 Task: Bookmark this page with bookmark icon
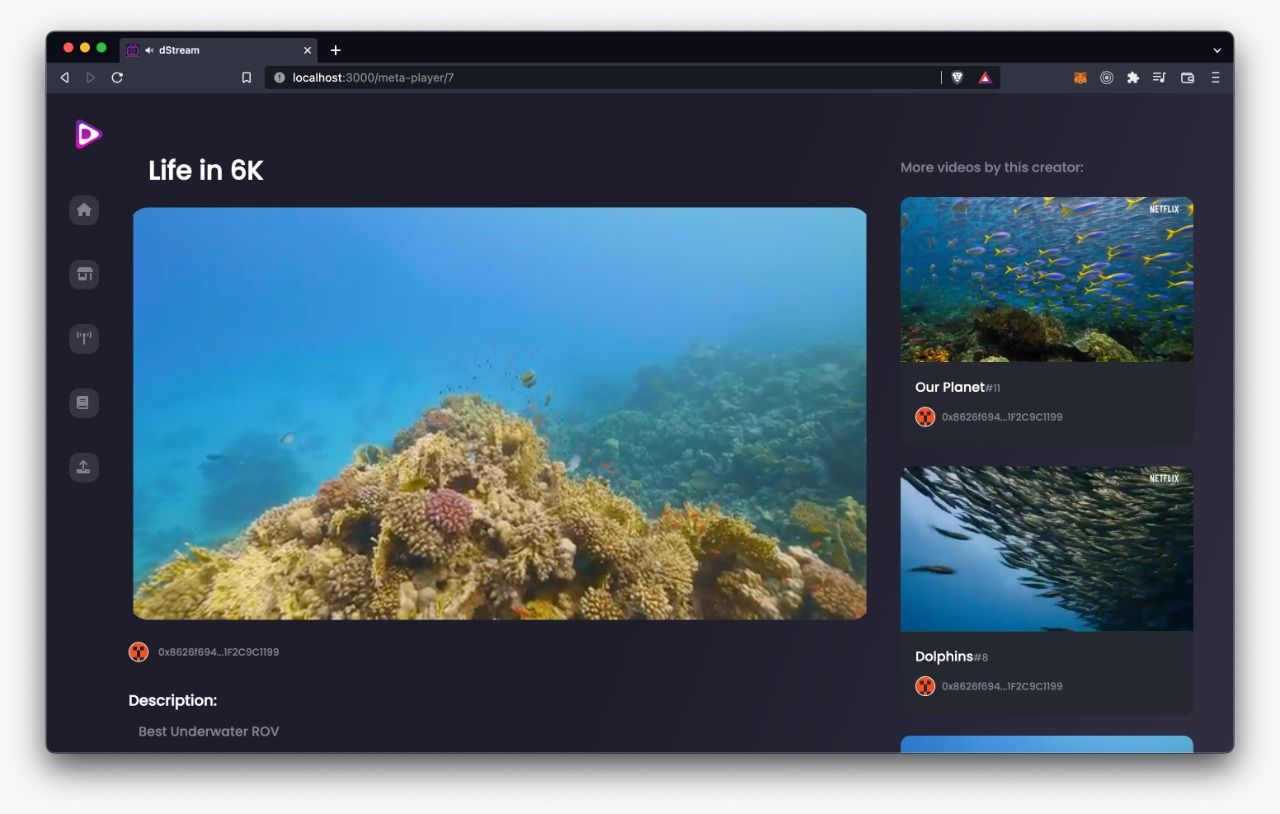point(246,77)
